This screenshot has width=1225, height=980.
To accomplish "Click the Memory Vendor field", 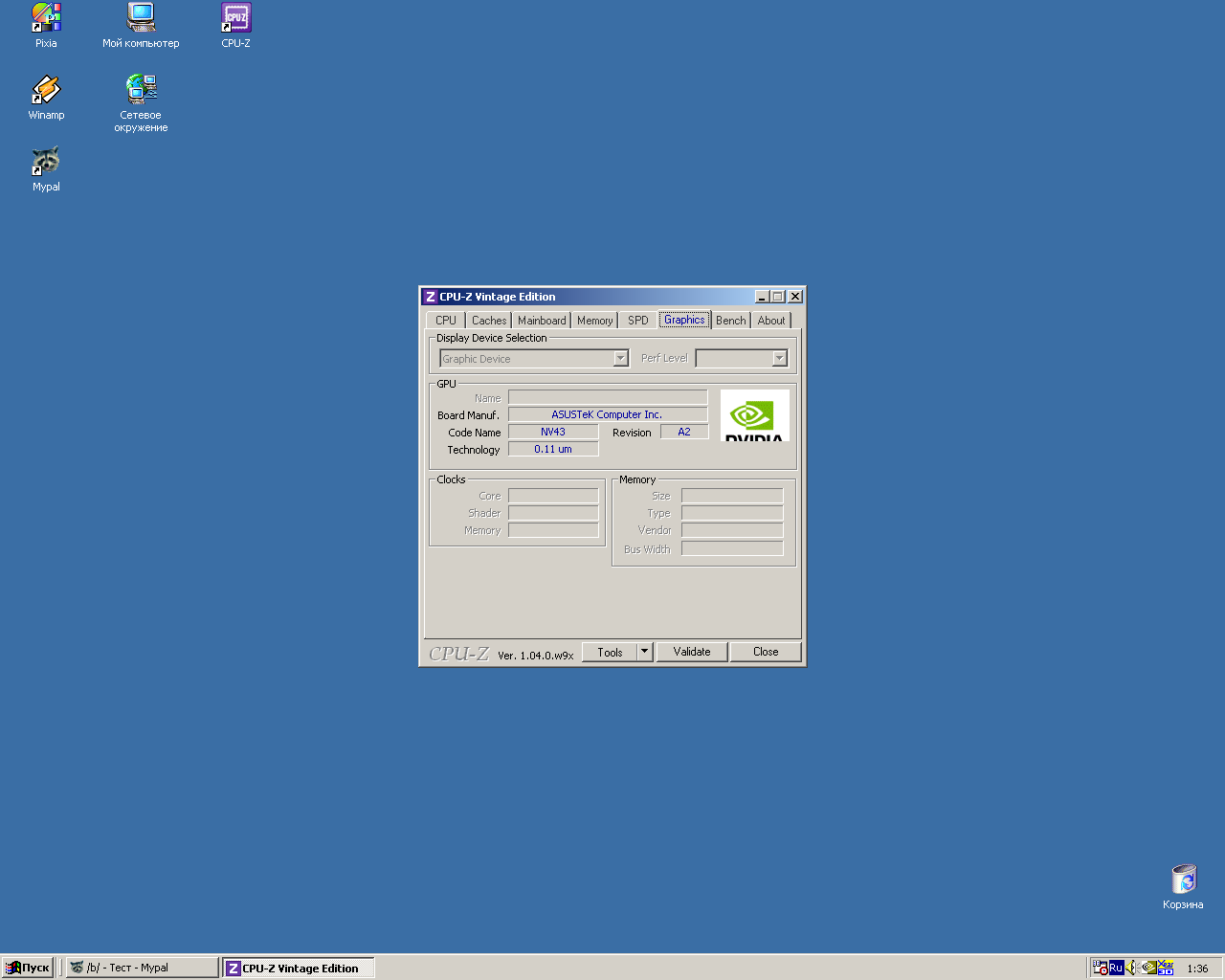I will point(732,530).
